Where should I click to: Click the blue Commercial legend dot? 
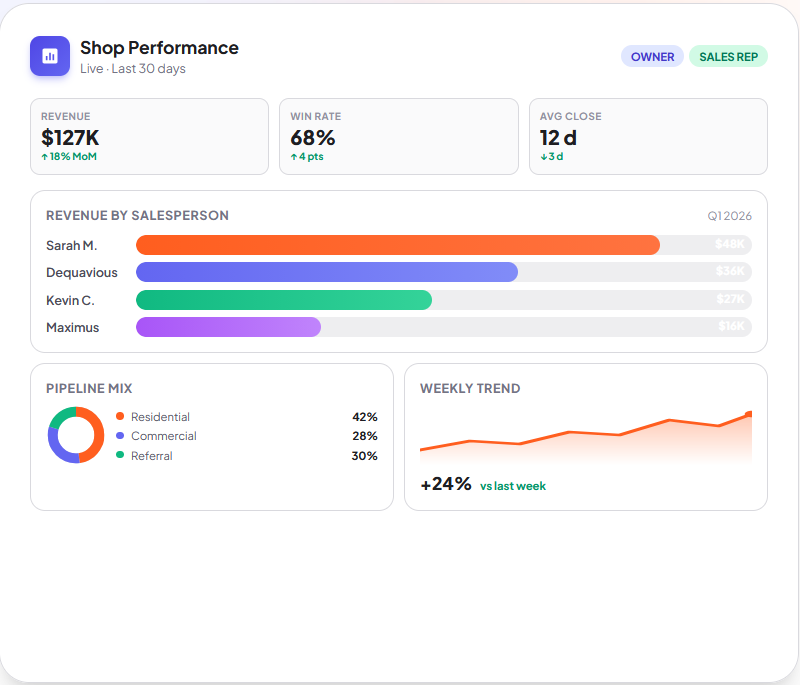[120, 436]
